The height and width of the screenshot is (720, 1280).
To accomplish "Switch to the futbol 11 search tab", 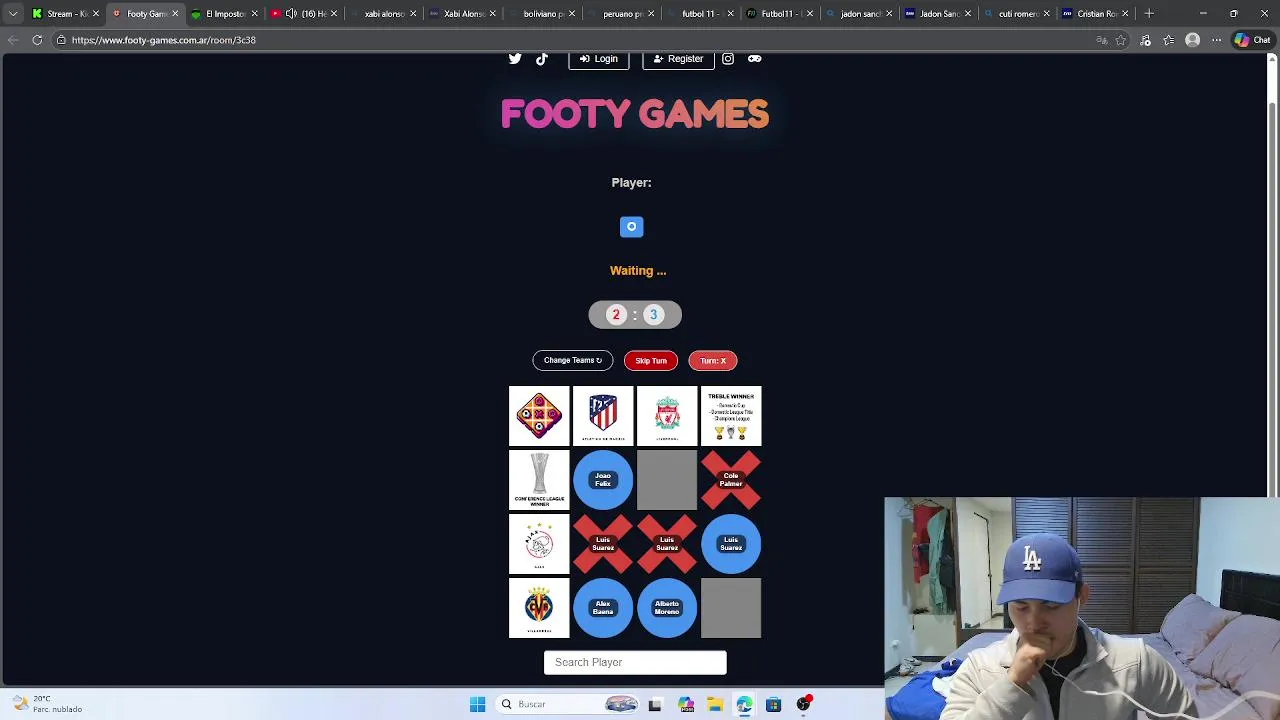I will coord(699,14).
